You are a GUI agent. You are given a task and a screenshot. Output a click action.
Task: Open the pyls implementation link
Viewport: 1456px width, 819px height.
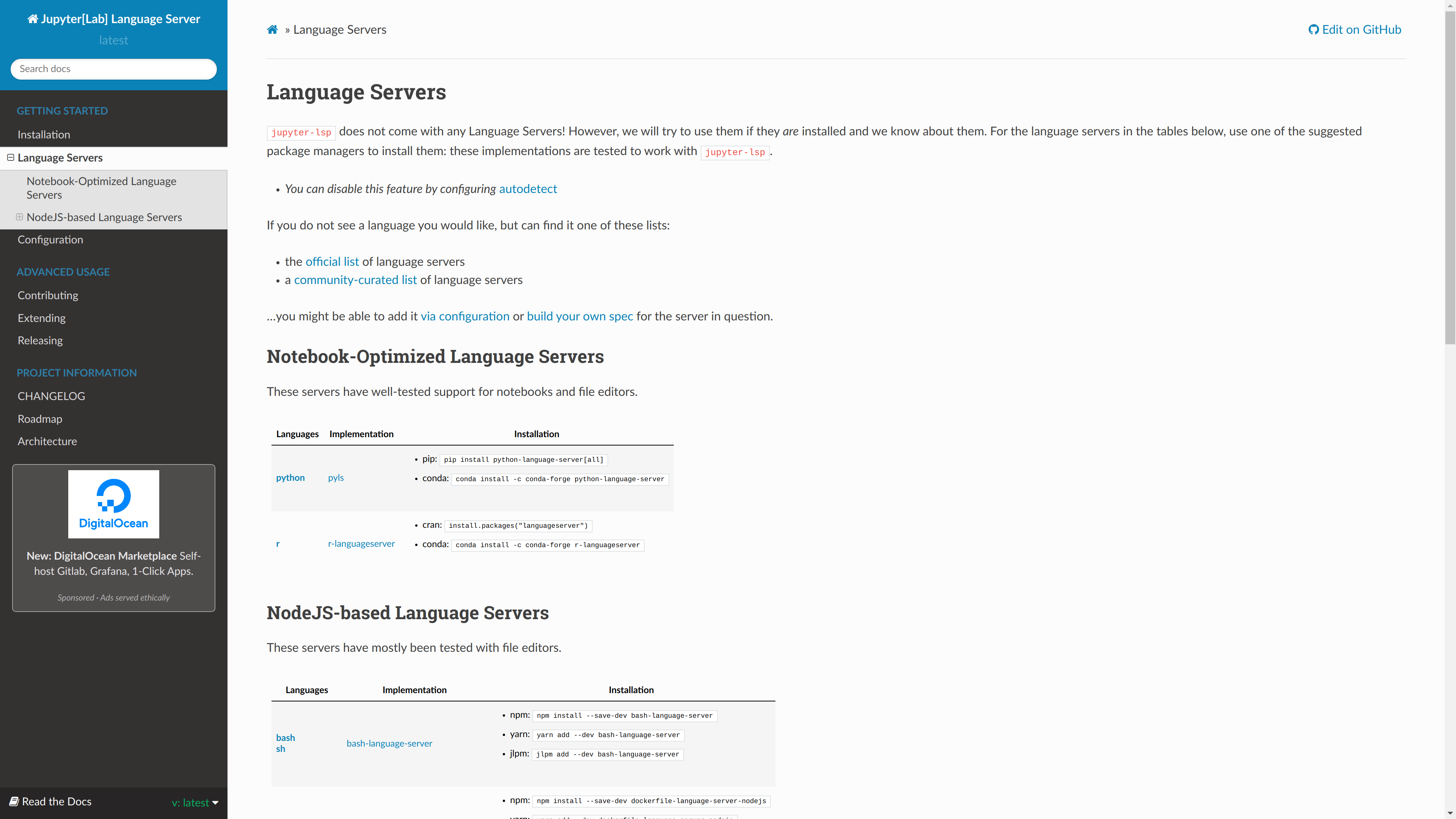coord(336,478)
